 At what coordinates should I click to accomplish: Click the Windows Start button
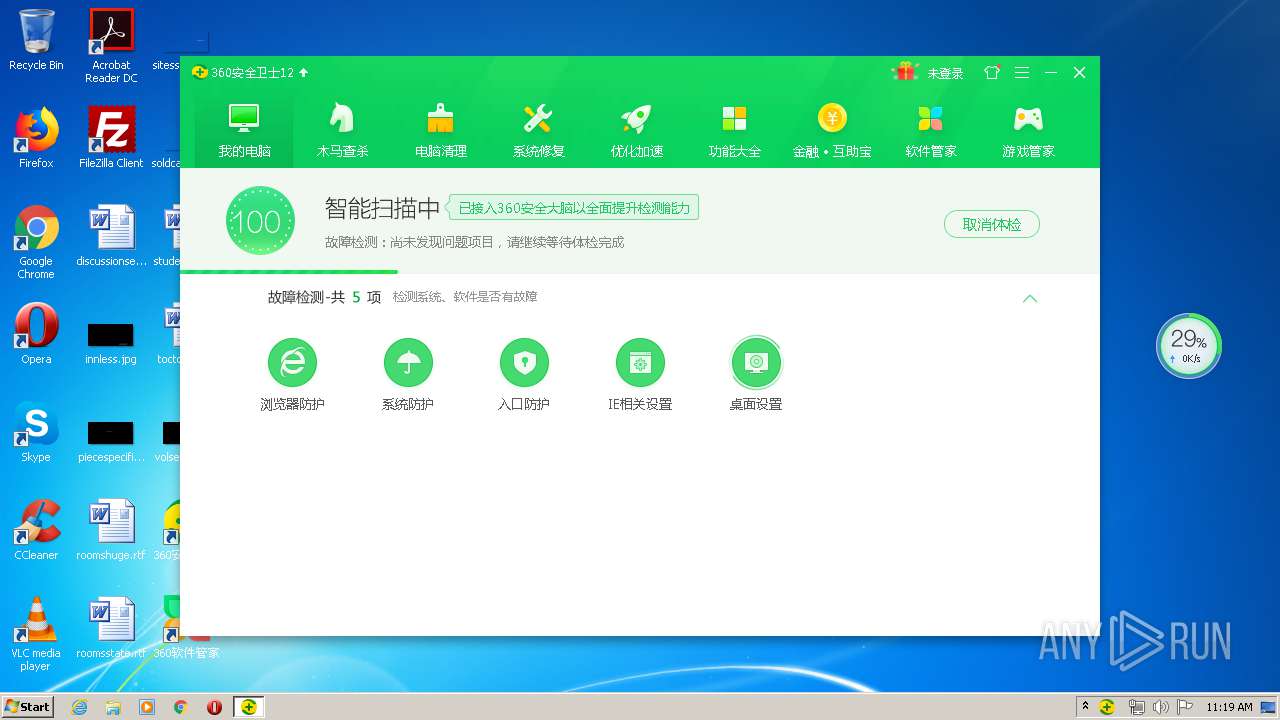coord(27,707)
